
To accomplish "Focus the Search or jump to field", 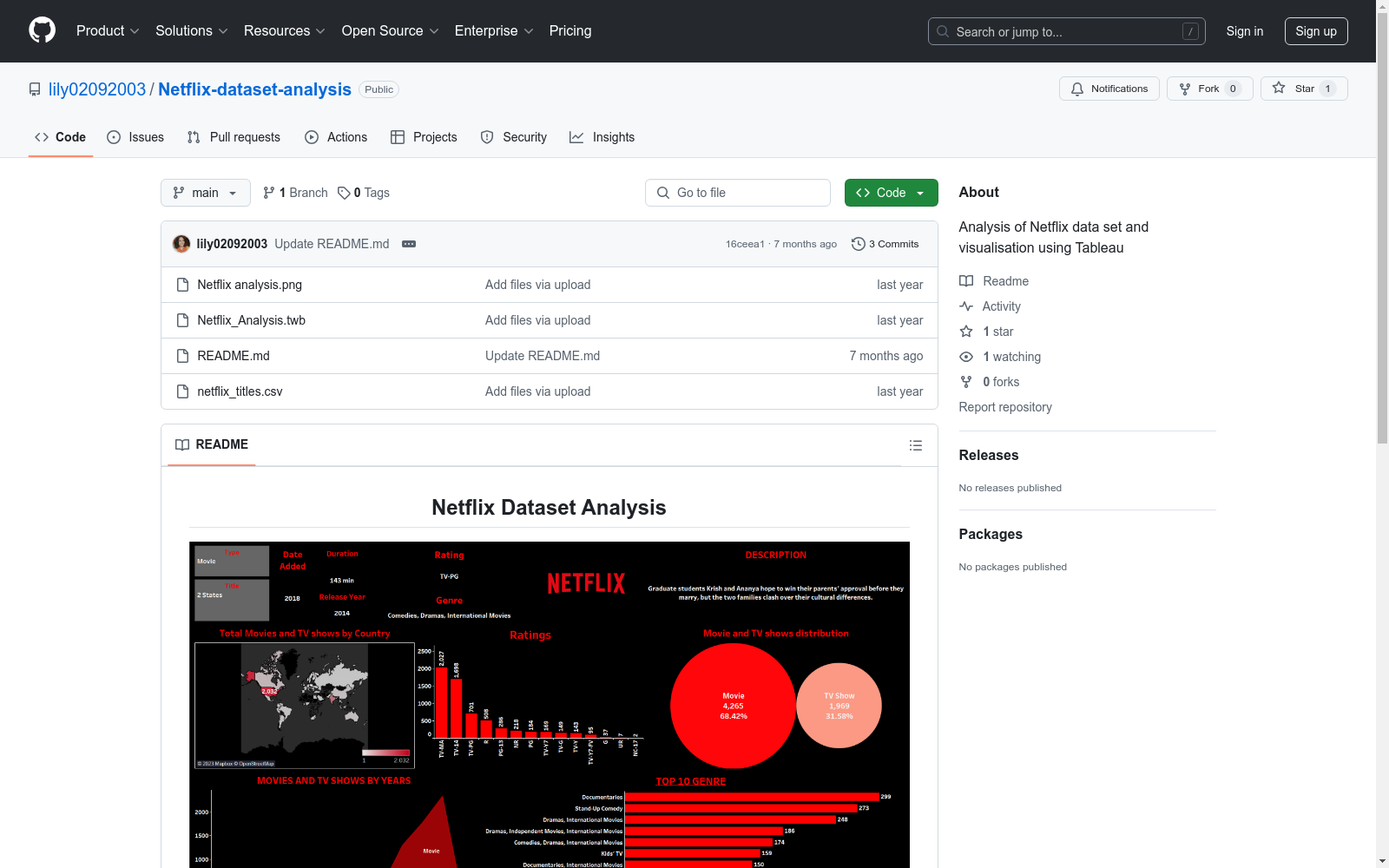I will 1066,31.
